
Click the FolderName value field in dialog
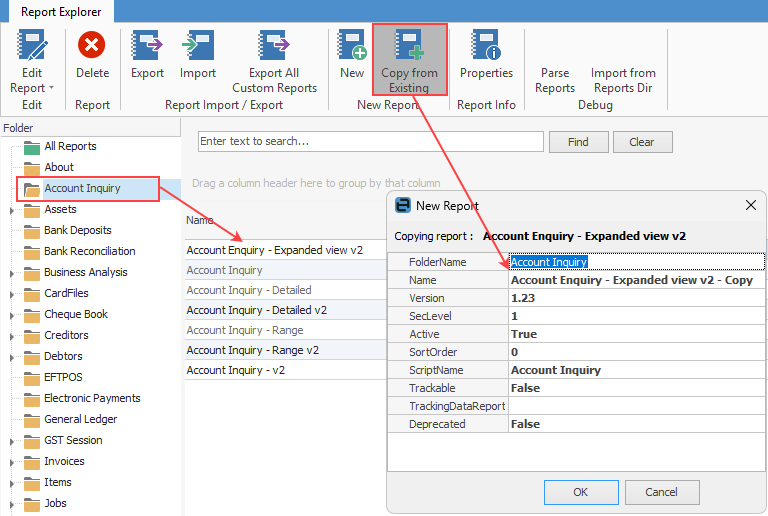pyautogui.click(x=637, y=262)
